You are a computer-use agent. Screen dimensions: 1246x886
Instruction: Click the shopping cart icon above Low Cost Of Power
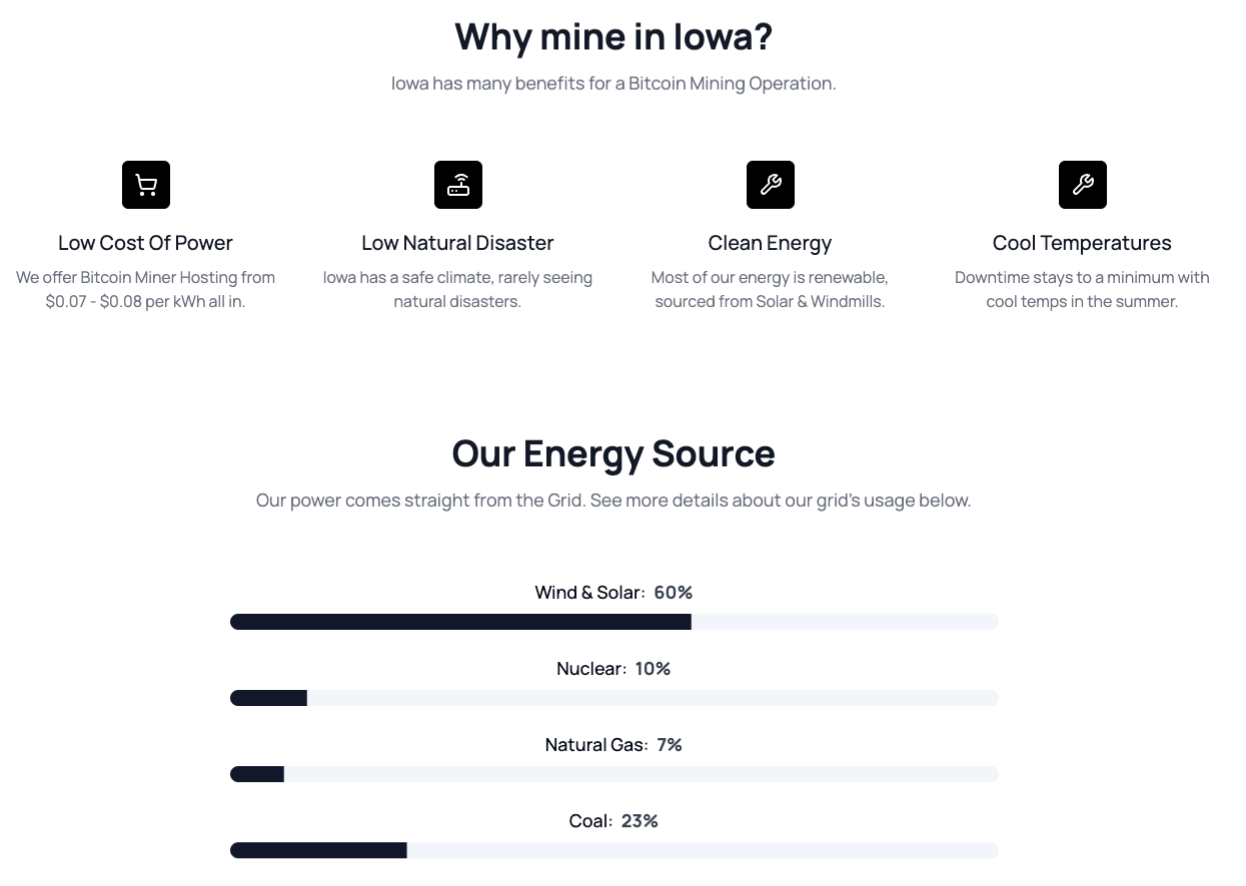coord(146,185)
